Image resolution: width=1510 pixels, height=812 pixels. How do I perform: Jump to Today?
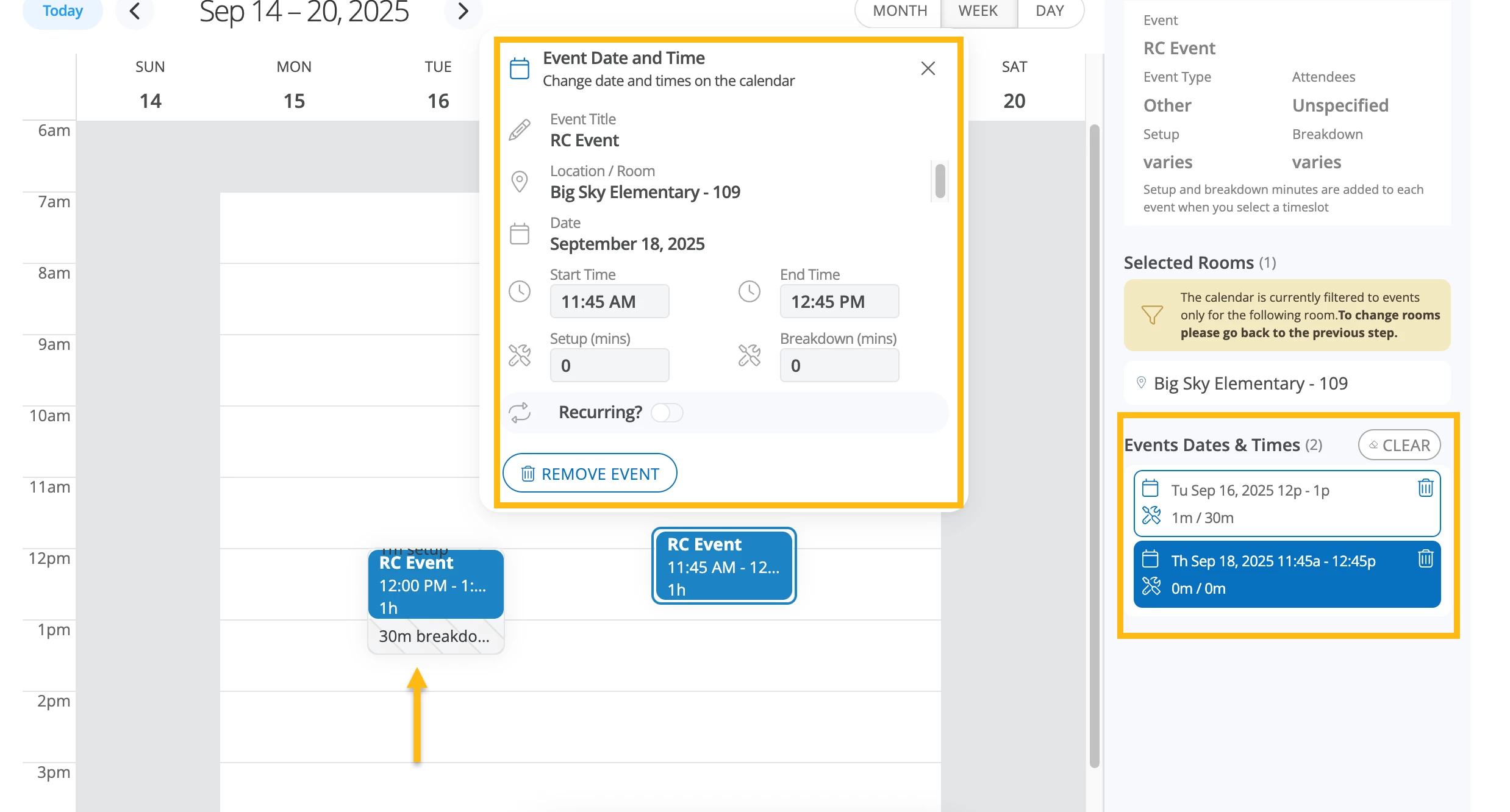[63, 11]
